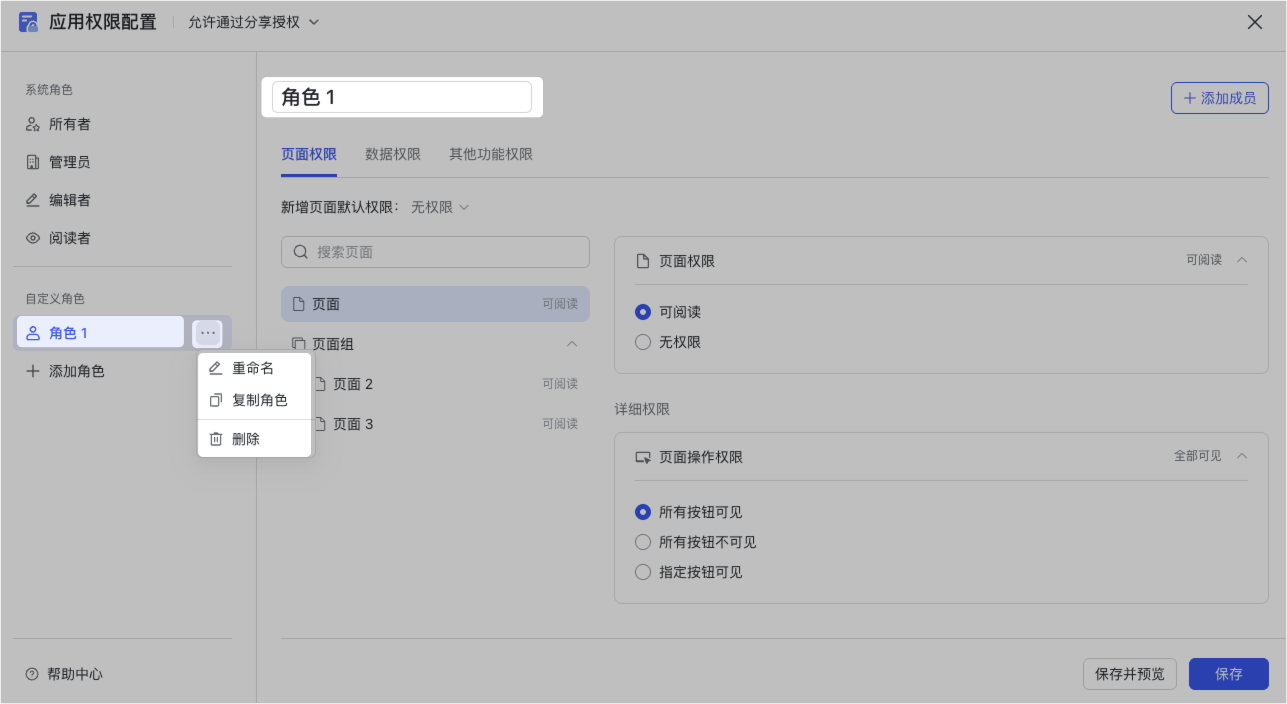Click the trash icon to 删除 role

point(216,439)
